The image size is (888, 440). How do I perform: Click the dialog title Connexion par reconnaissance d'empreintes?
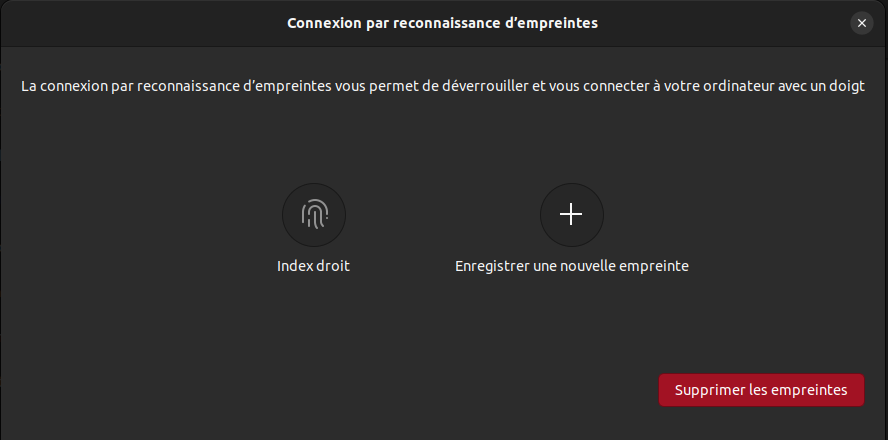pyautogui.click(x=442, y=23)
